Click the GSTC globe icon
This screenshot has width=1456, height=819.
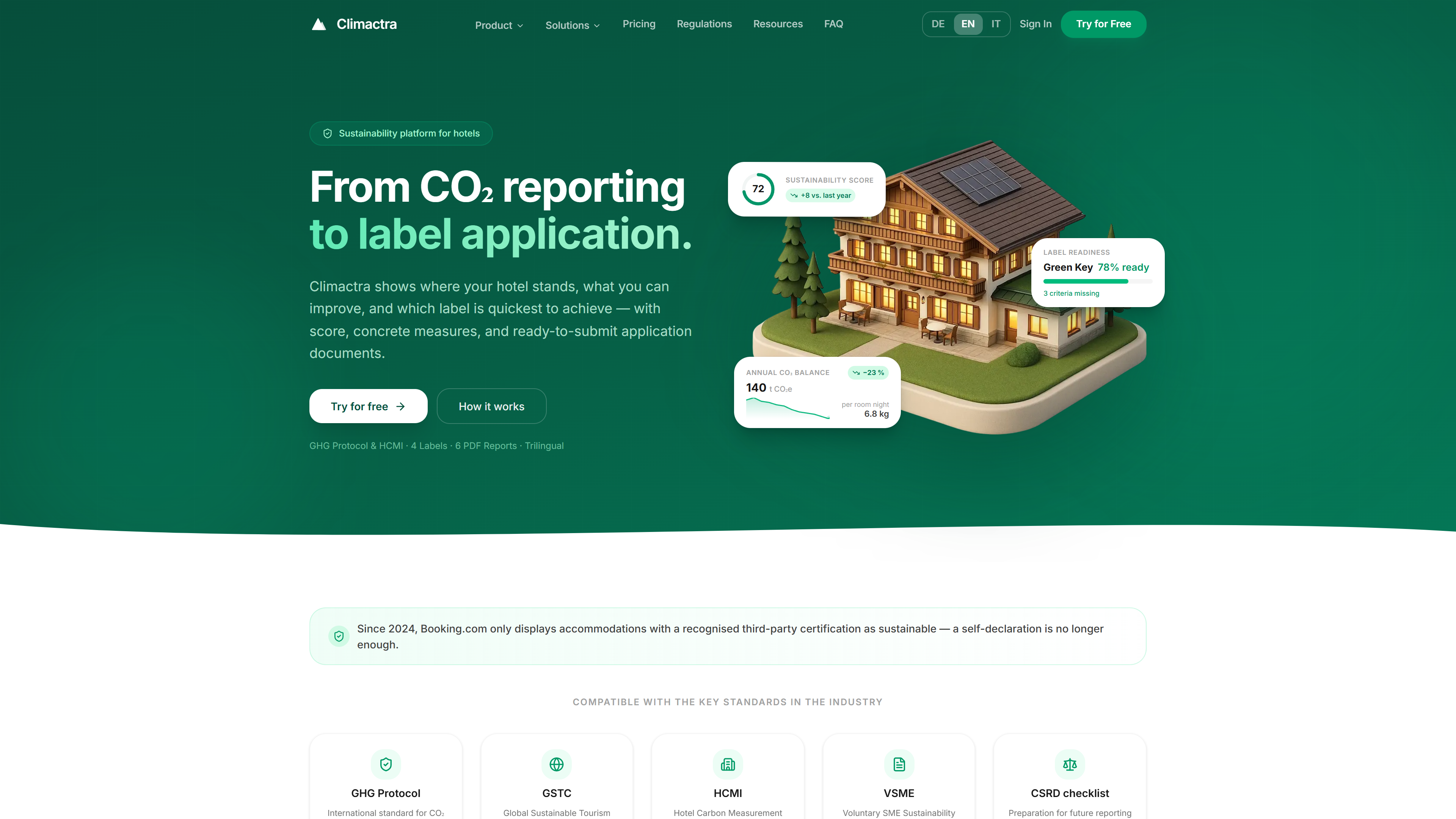coord(557,764)
